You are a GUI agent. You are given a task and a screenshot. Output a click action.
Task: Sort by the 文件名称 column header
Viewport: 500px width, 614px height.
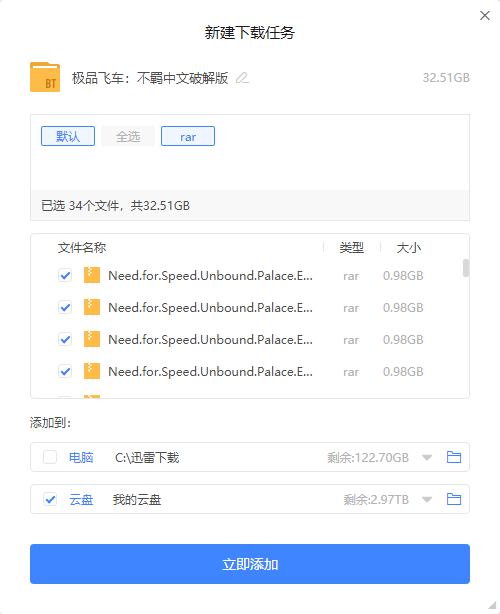tap(82, 247)
